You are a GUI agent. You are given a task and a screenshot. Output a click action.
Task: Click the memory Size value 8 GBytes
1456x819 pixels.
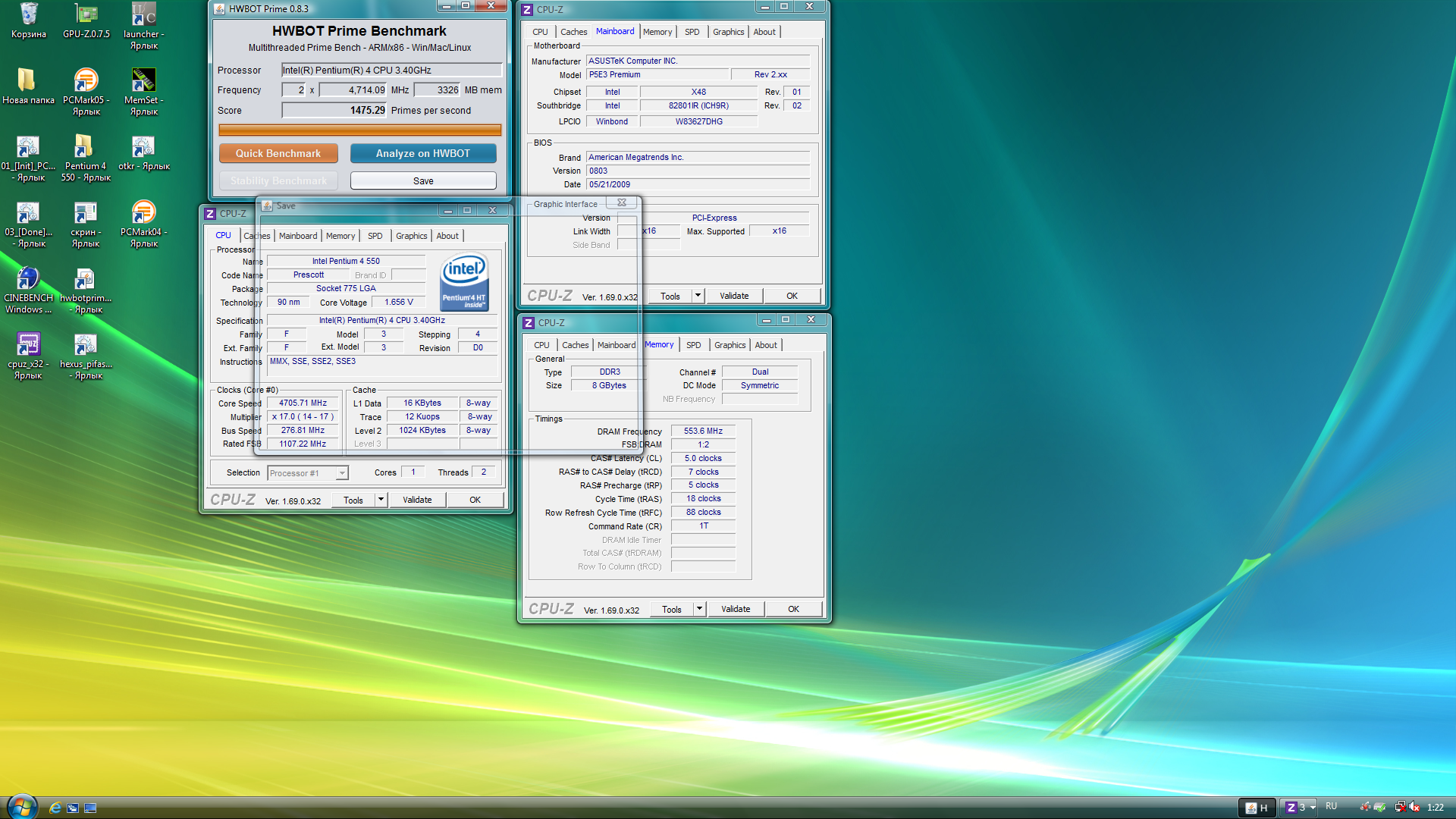point(610,385)
